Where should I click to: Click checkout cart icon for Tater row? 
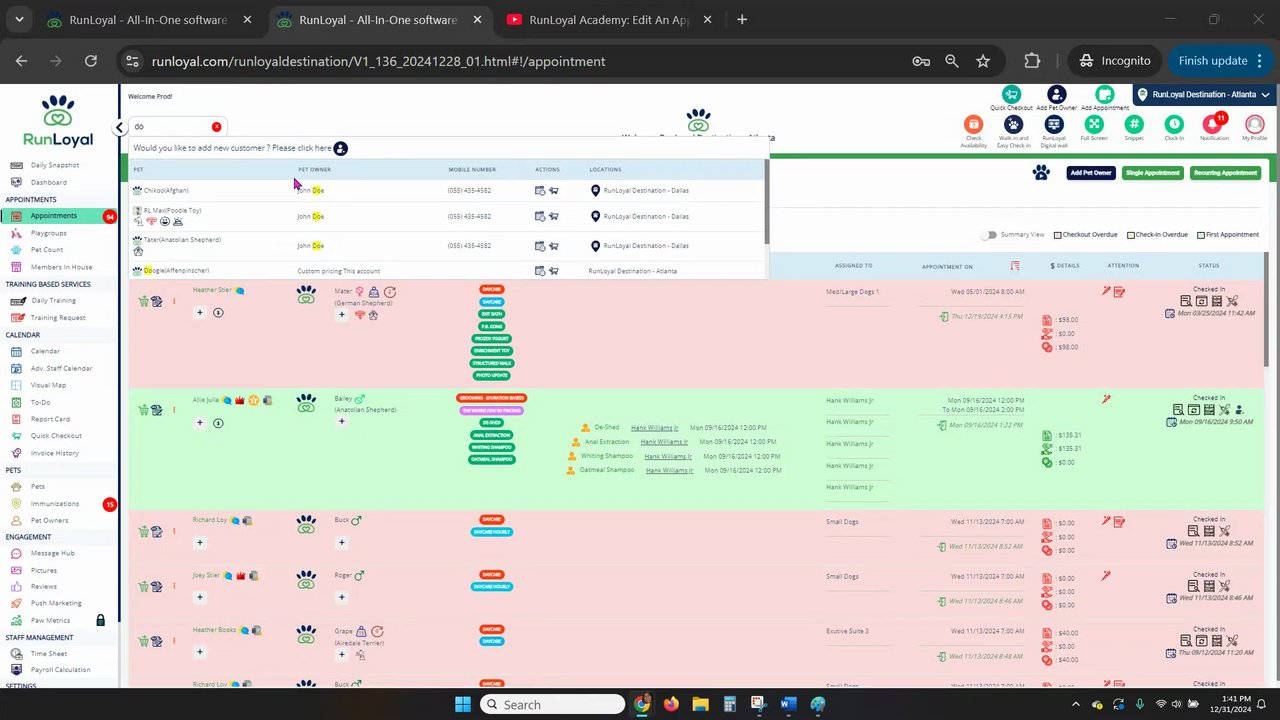click(553, 245)
